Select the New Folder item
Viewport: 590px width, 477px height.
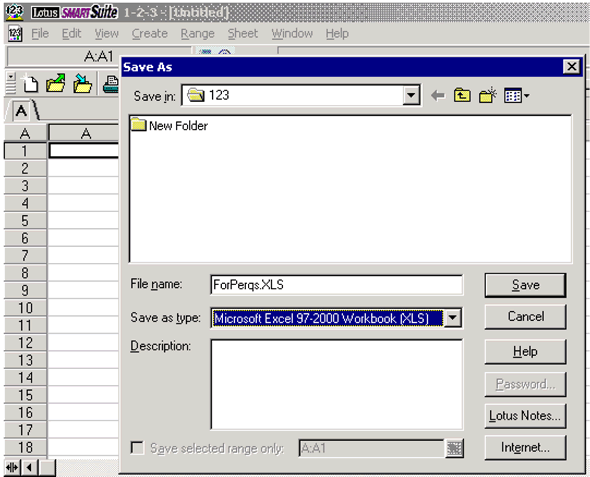pos(169,125)
